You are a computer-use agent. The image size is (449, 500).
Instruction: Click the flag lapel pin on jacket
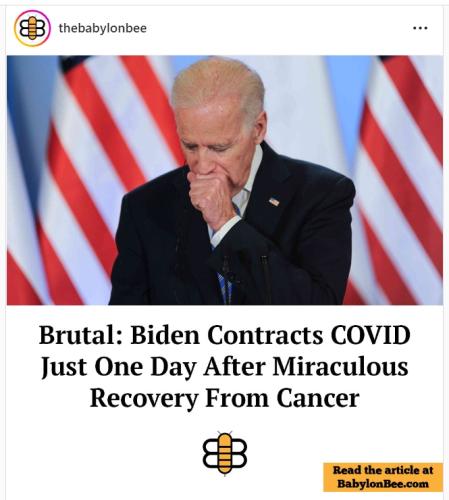[274, 201]
